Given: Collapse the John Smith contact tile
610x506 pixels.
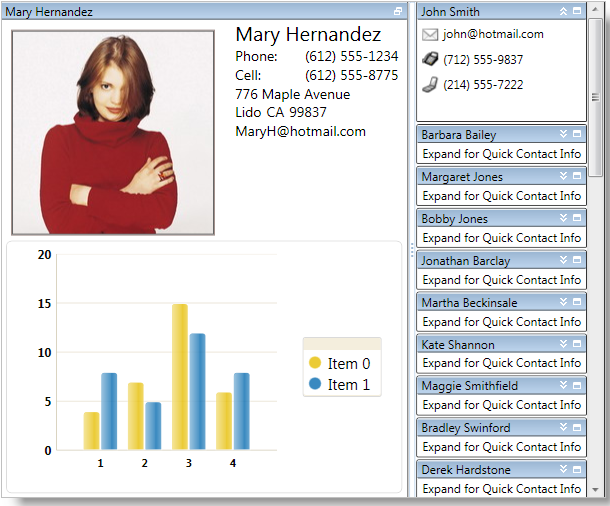Looking at the screenshot, I should (x=563, y=12).
